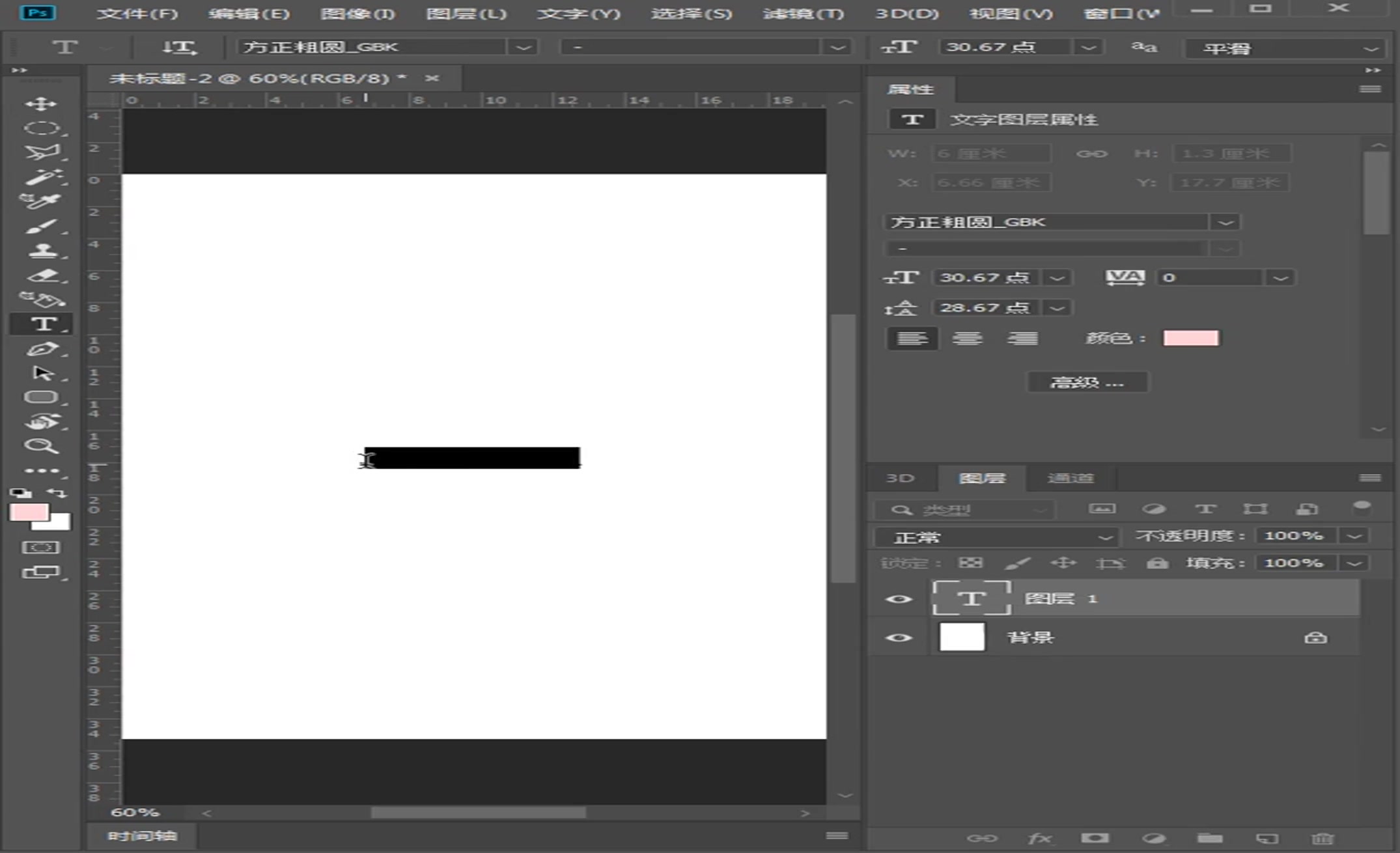Switch to the 3D panel tab

(x=901, y=479)
